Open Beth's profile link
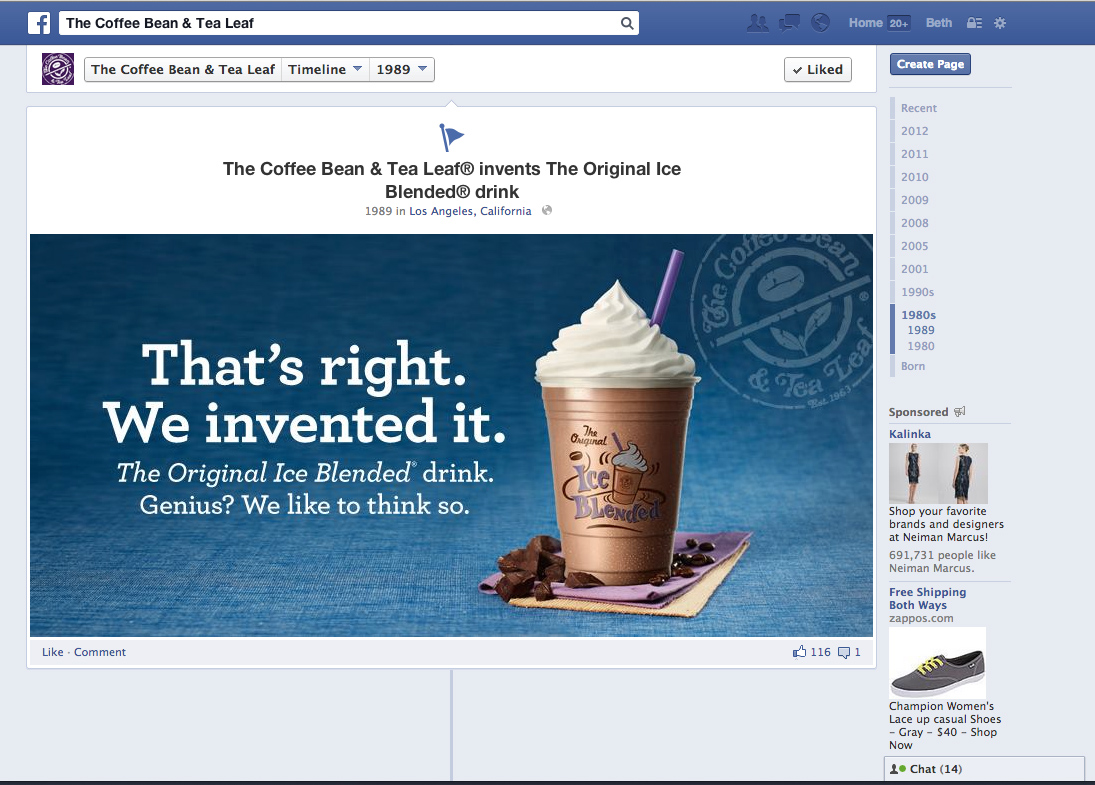The height and width of the screenshot is (785, 1095). tap(939, 23)
